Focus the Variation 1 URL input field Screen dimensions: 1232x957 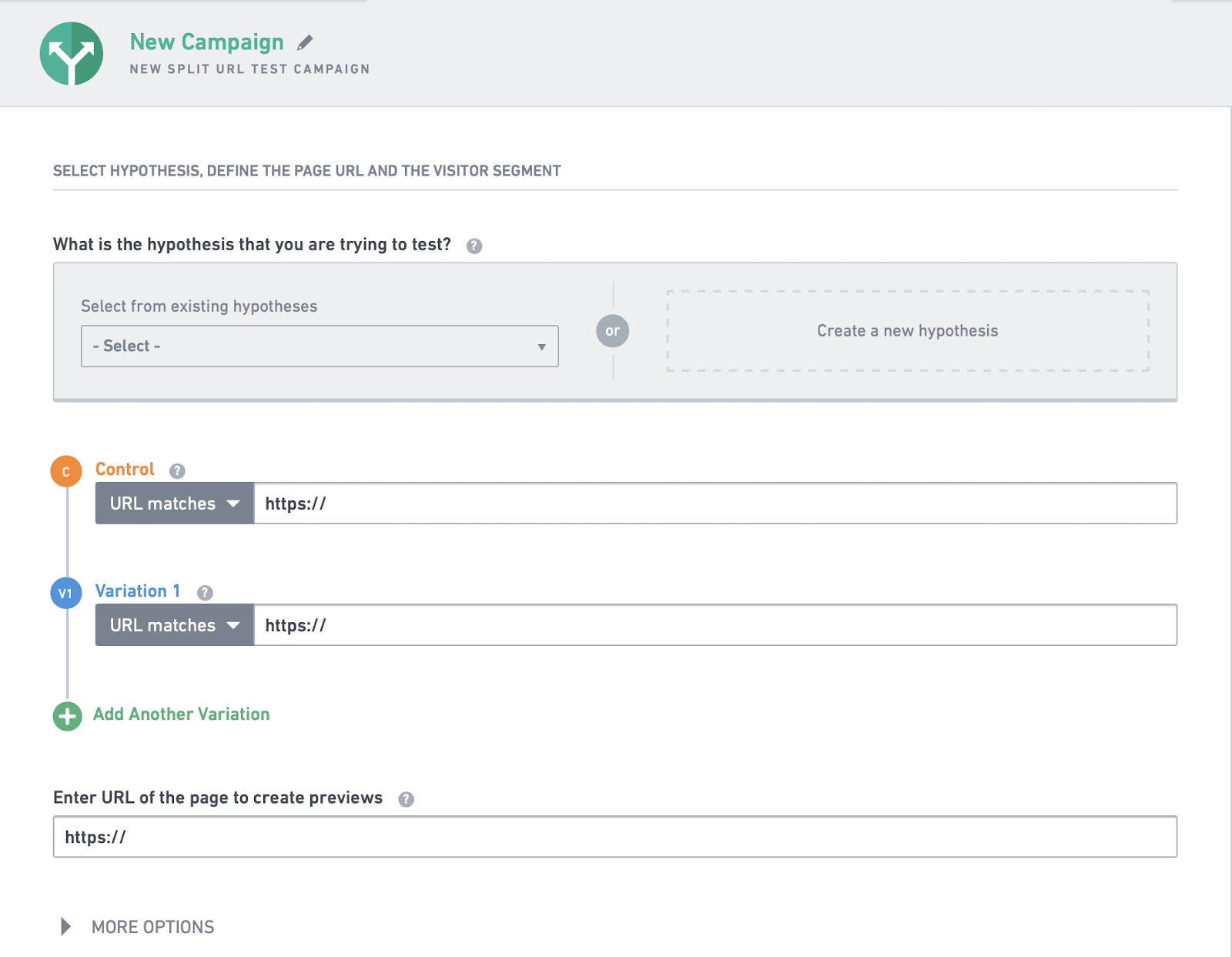(715, 625)
